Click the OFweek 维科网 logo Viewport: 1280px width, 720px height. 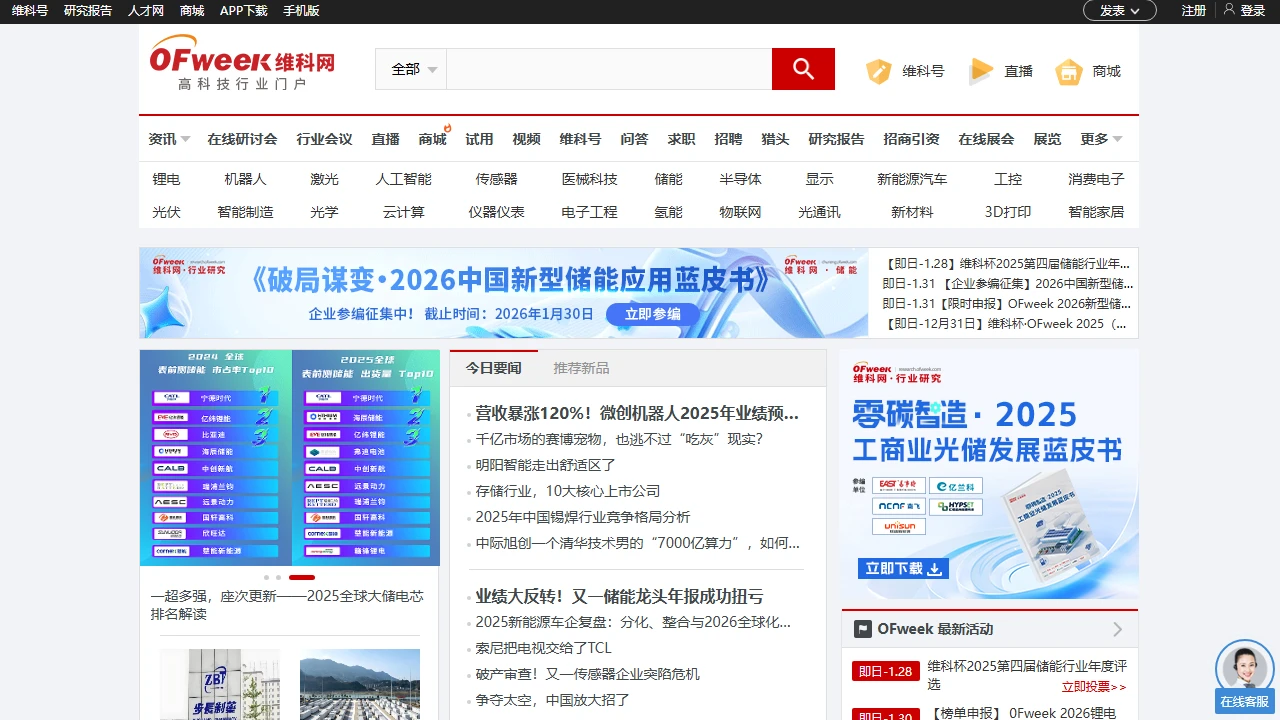[x=242, y=64]
